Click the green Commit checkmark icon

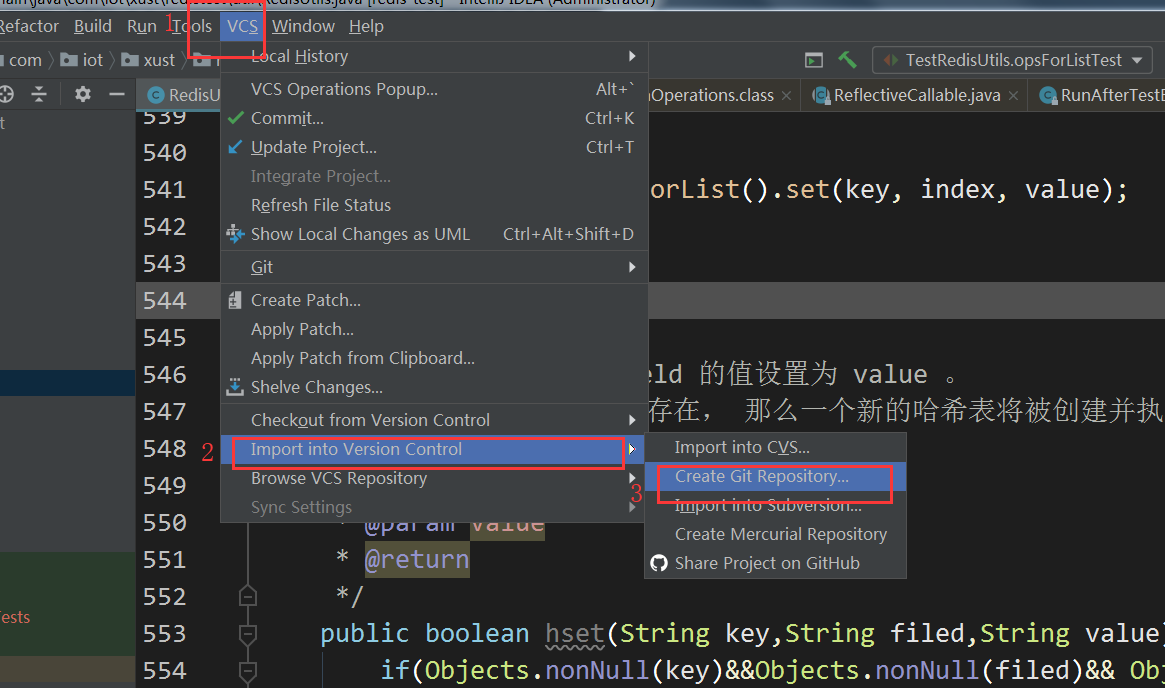[236, 118]
